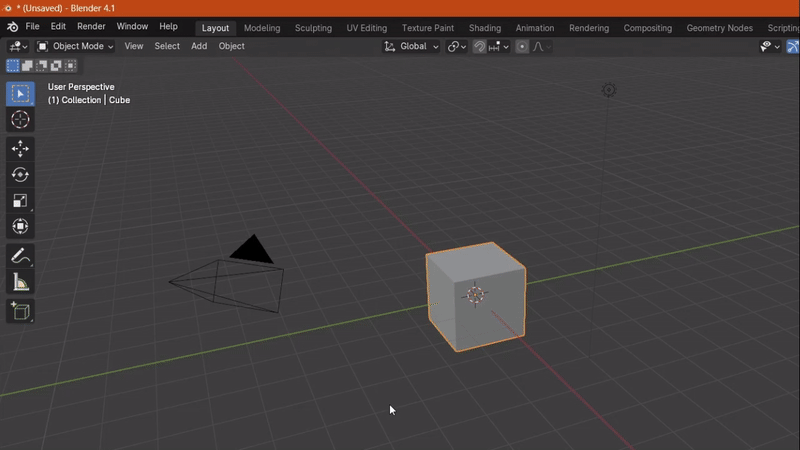Switch to the Animation workspace tab
The height and width of the screenshot is (450, 800).
[535, 28]
